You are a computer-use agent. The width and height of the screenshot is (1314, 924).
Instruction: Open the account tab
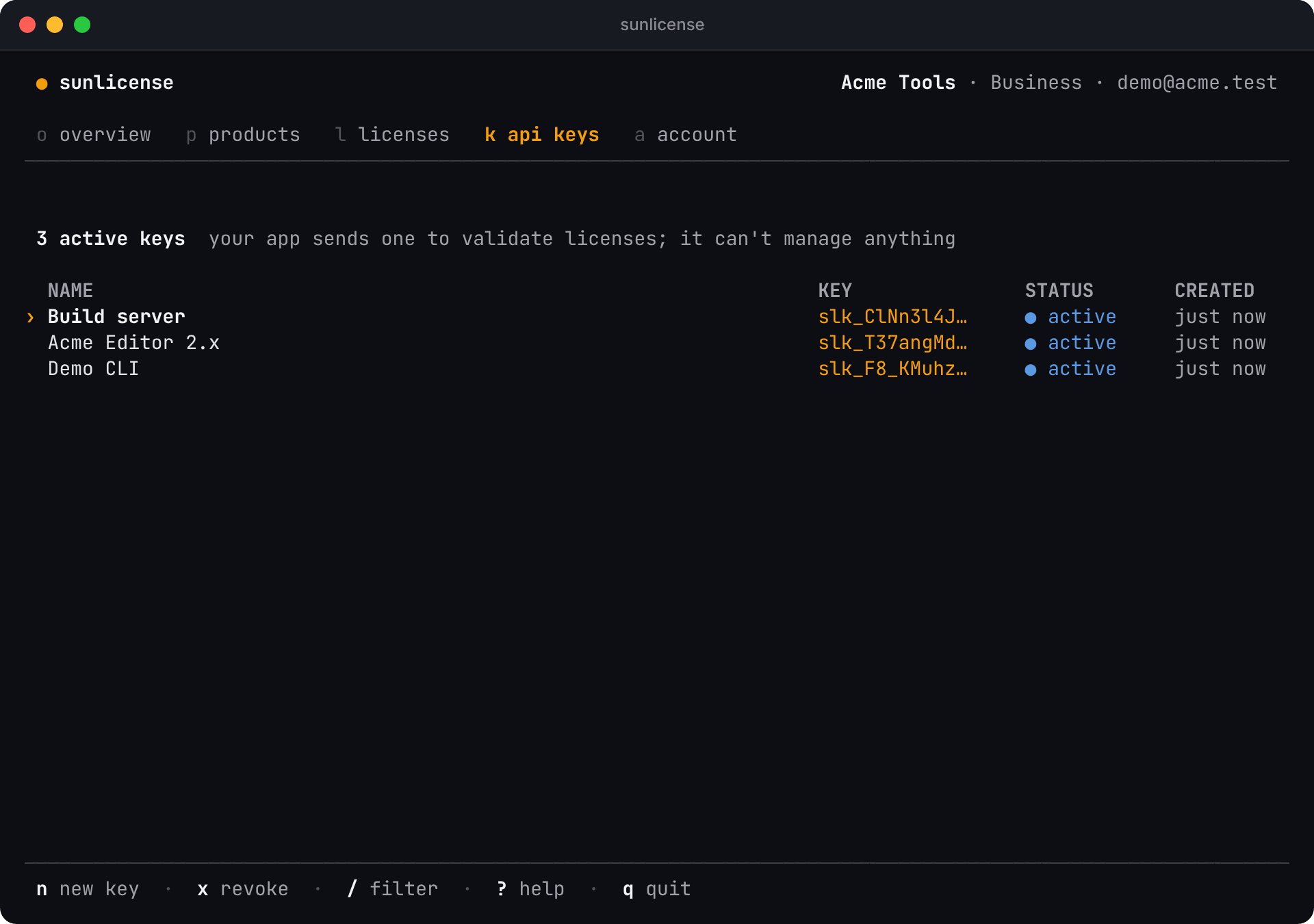pyautogui.click(x=686, y=135)
